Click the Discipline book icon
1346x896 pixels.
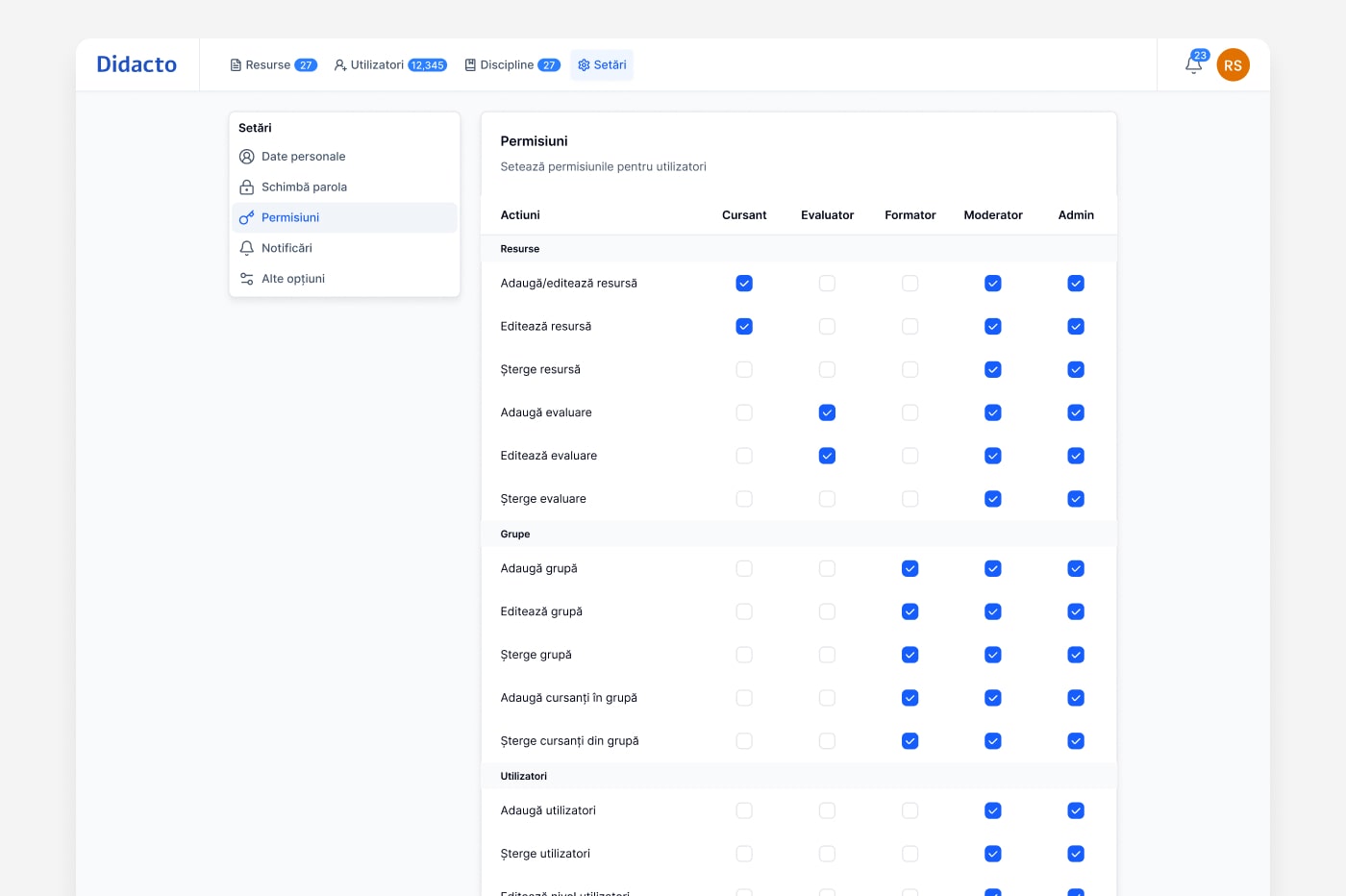[x=470, y=65]
